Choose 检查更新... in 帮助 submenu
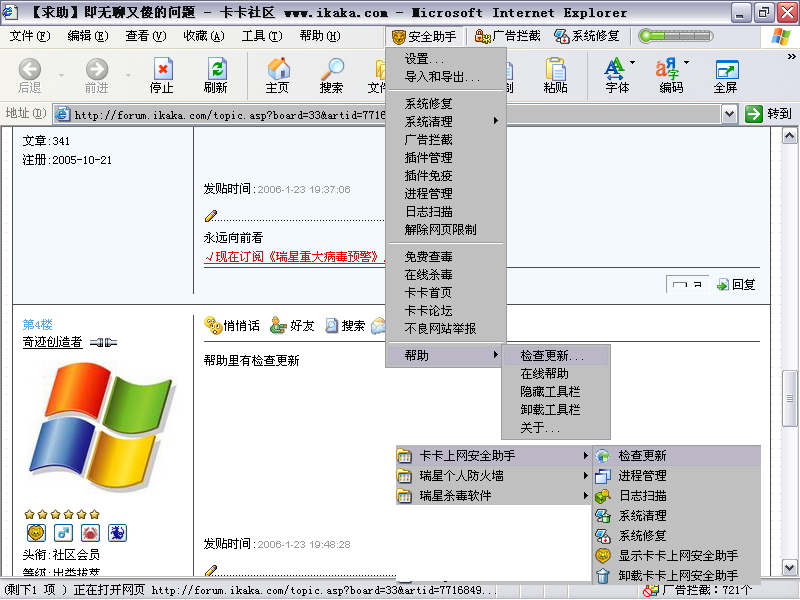This screenshot has width=800, height=600. point(556,355)
